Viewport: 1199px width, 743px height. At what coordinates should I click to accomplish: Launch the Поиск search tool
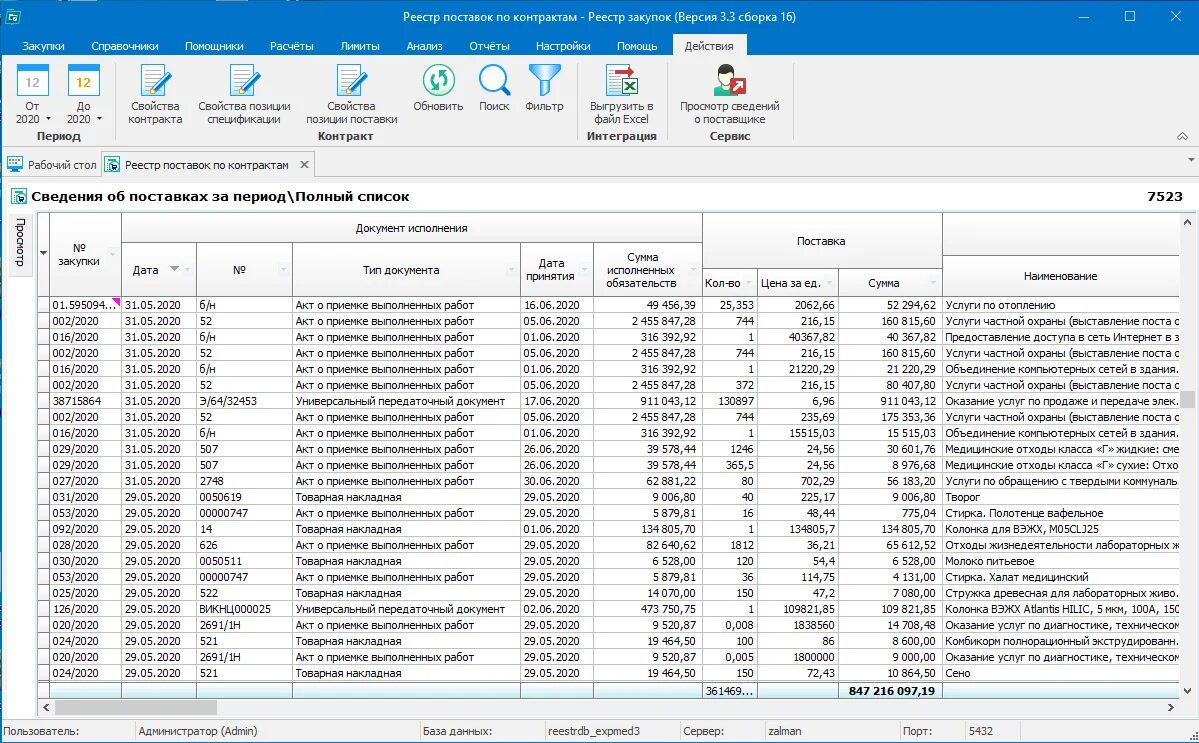pyautogui.click(x=494, y=89)
